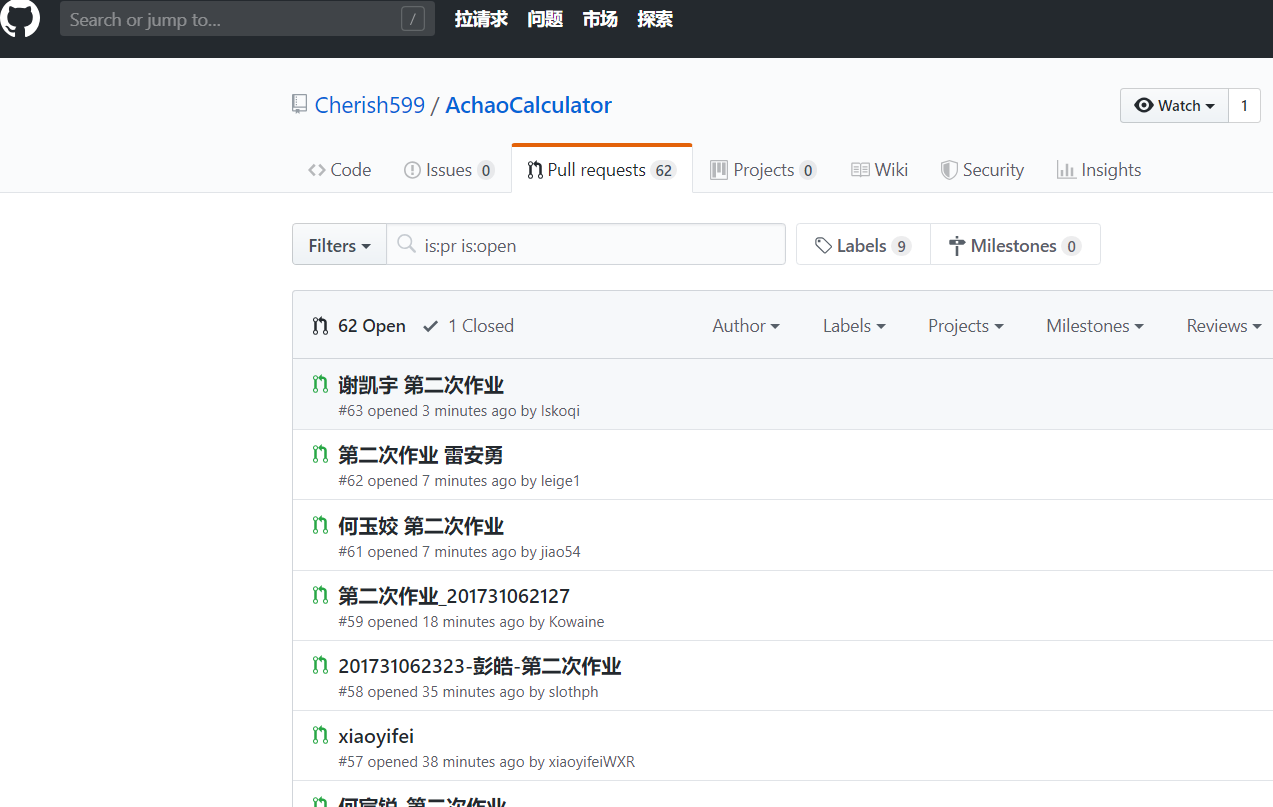Open the Wiki tab
1273x807 pixels.
click(879, 170)
